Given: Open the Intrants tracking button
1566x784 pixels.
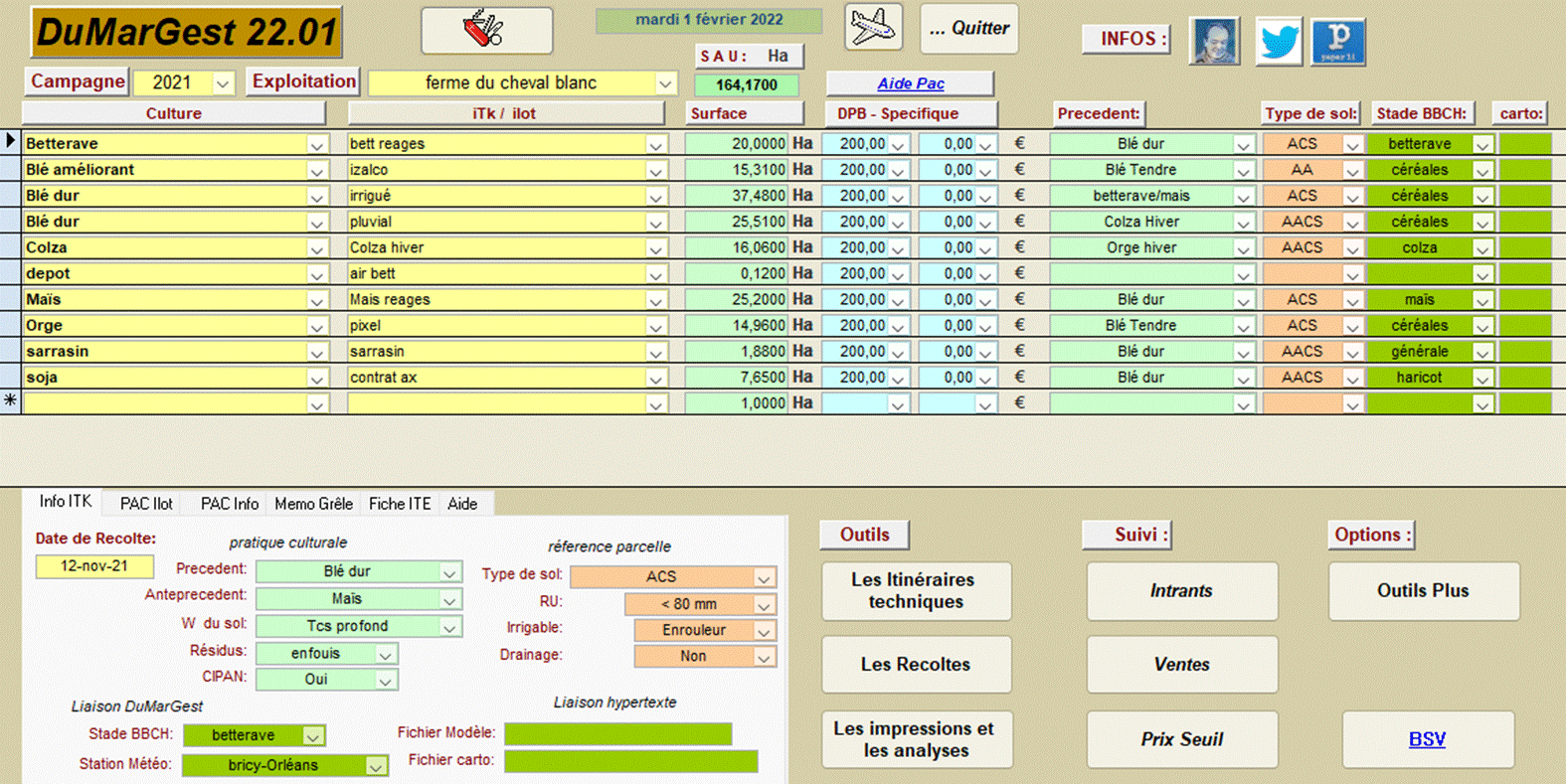Looking at the screenshot, I should coord(1181,590).
